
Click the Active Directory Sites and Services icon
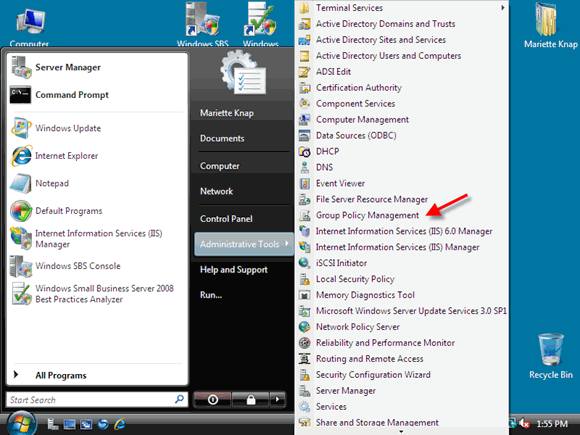tap(304, 40)
